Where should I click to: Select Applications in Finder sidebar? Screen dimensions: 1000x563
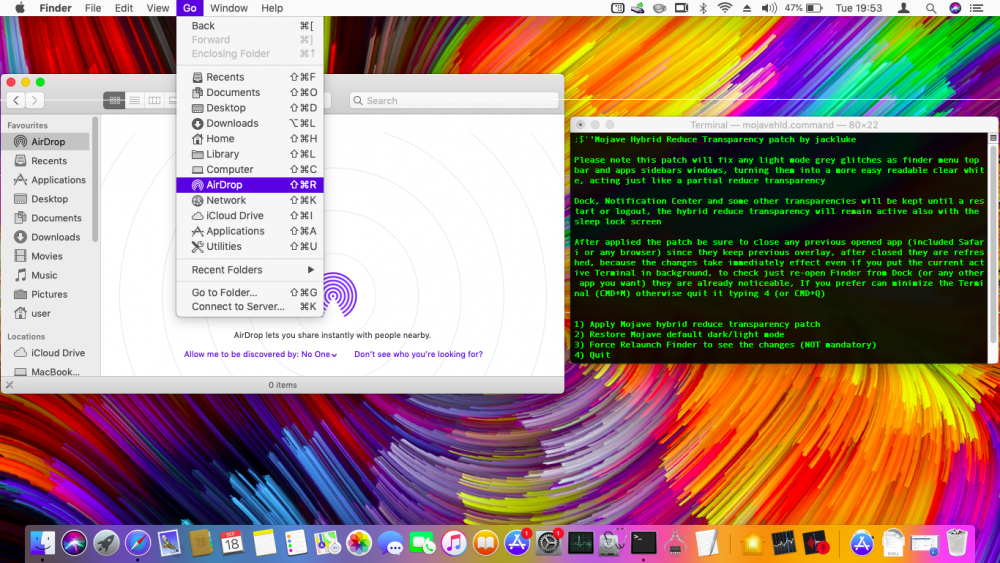pos(50,180)
